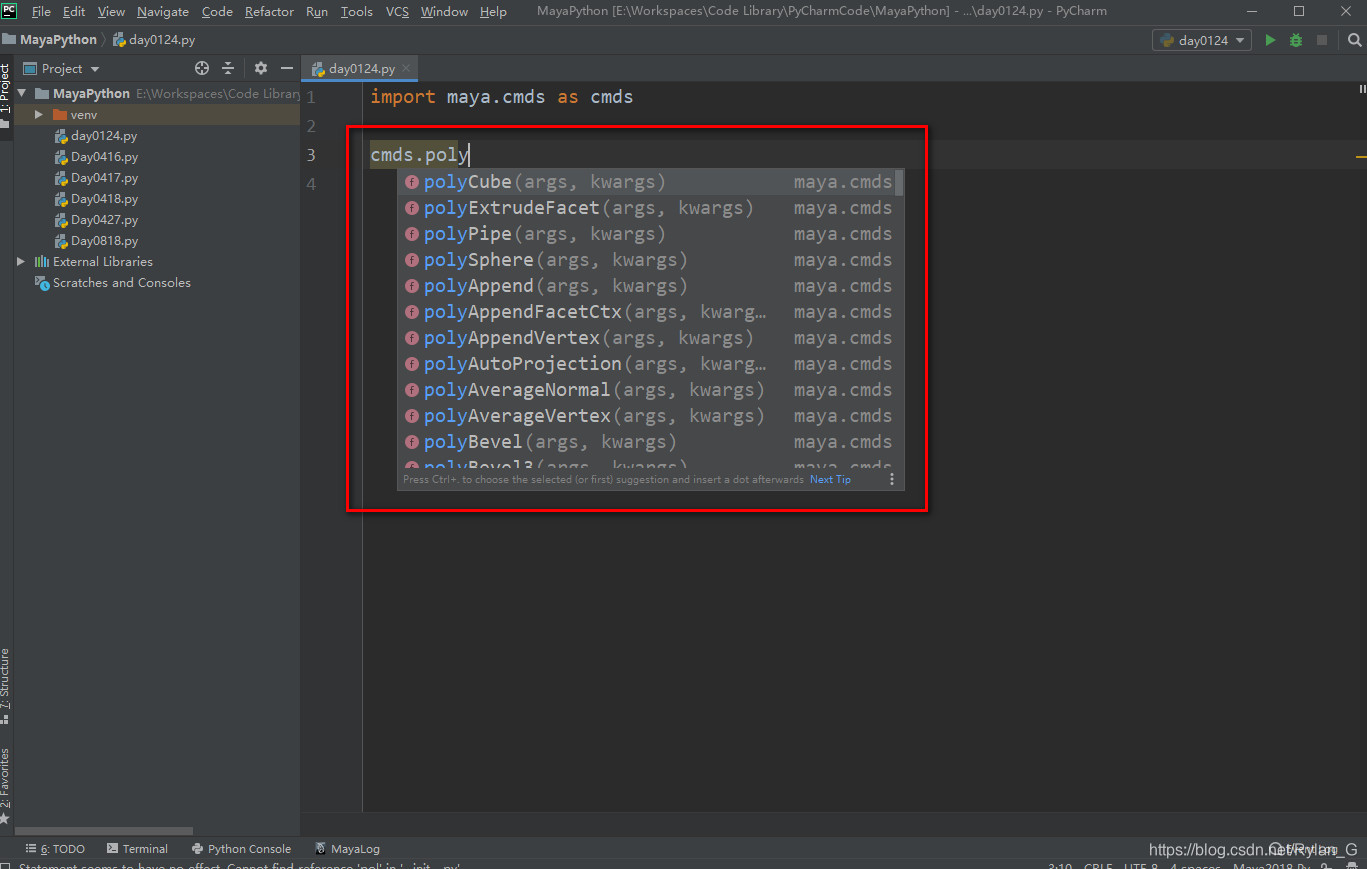1367x869 pixels.
Task: Choose polyAppendVertex completion suggestion
Action: point(648,338)
